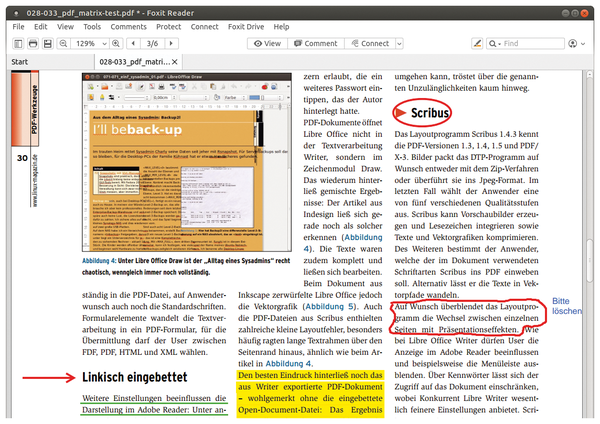Screen dimensions: 600x424
Task: Click the 'Linkisch eingebettet' heading
Action: coord(135,377)
